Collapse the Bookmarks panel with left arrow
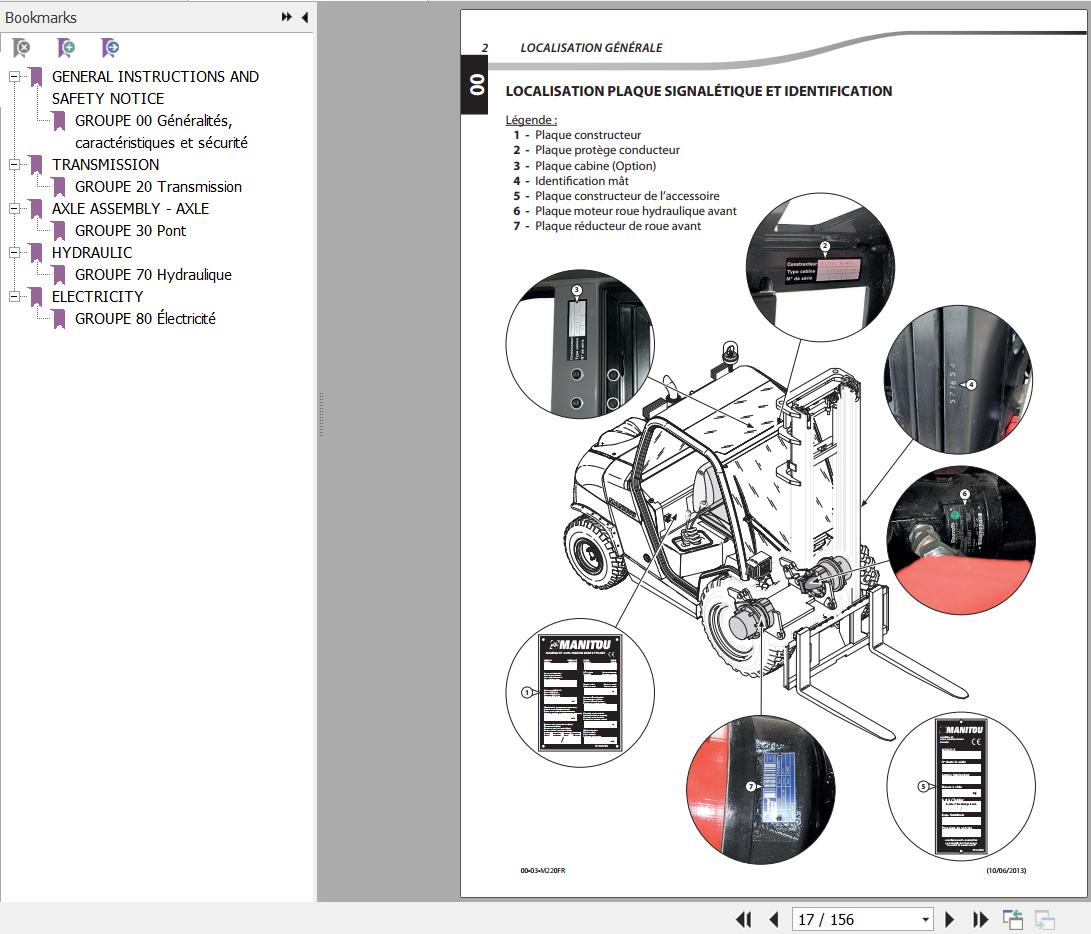 304,17
